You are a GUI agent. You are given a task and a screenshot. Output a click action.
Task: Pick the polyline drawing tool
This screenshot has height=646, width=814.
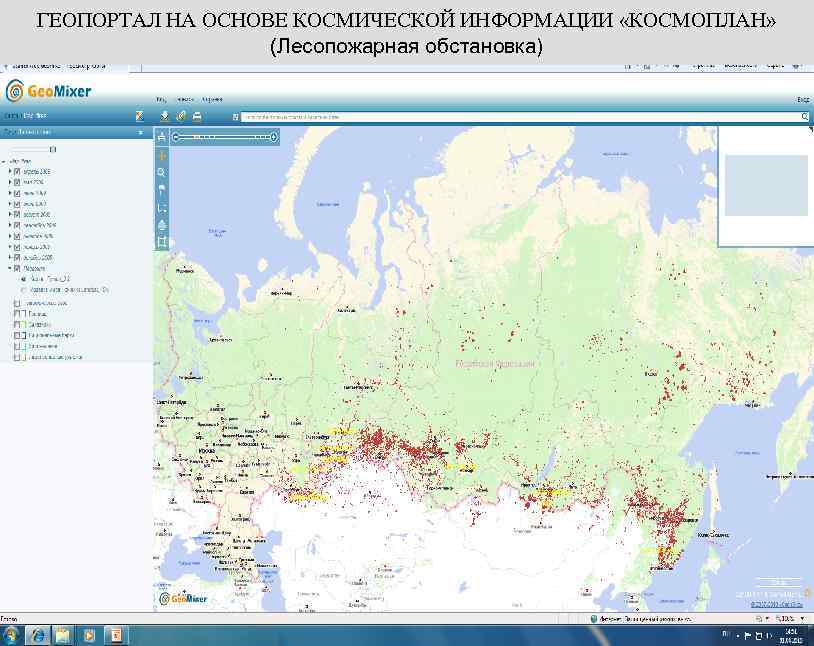[x=162, y=207]
